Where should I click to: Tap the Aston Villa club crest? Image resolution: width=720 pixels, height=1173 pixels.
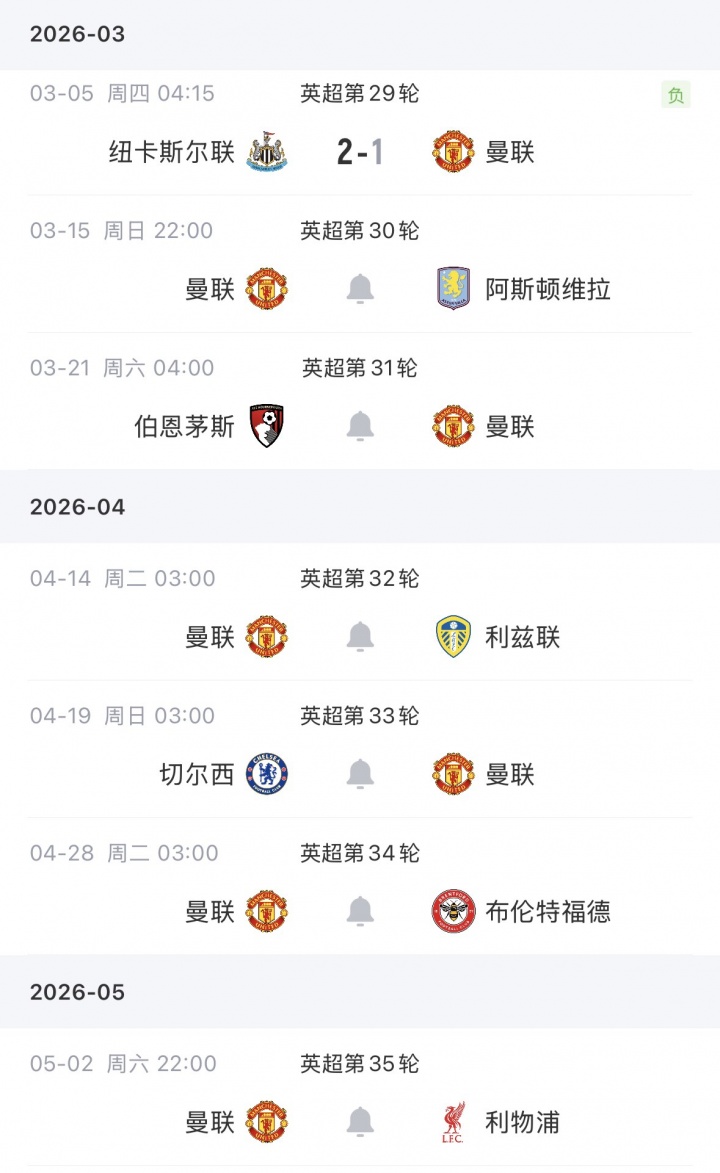[x=453, y=289]
